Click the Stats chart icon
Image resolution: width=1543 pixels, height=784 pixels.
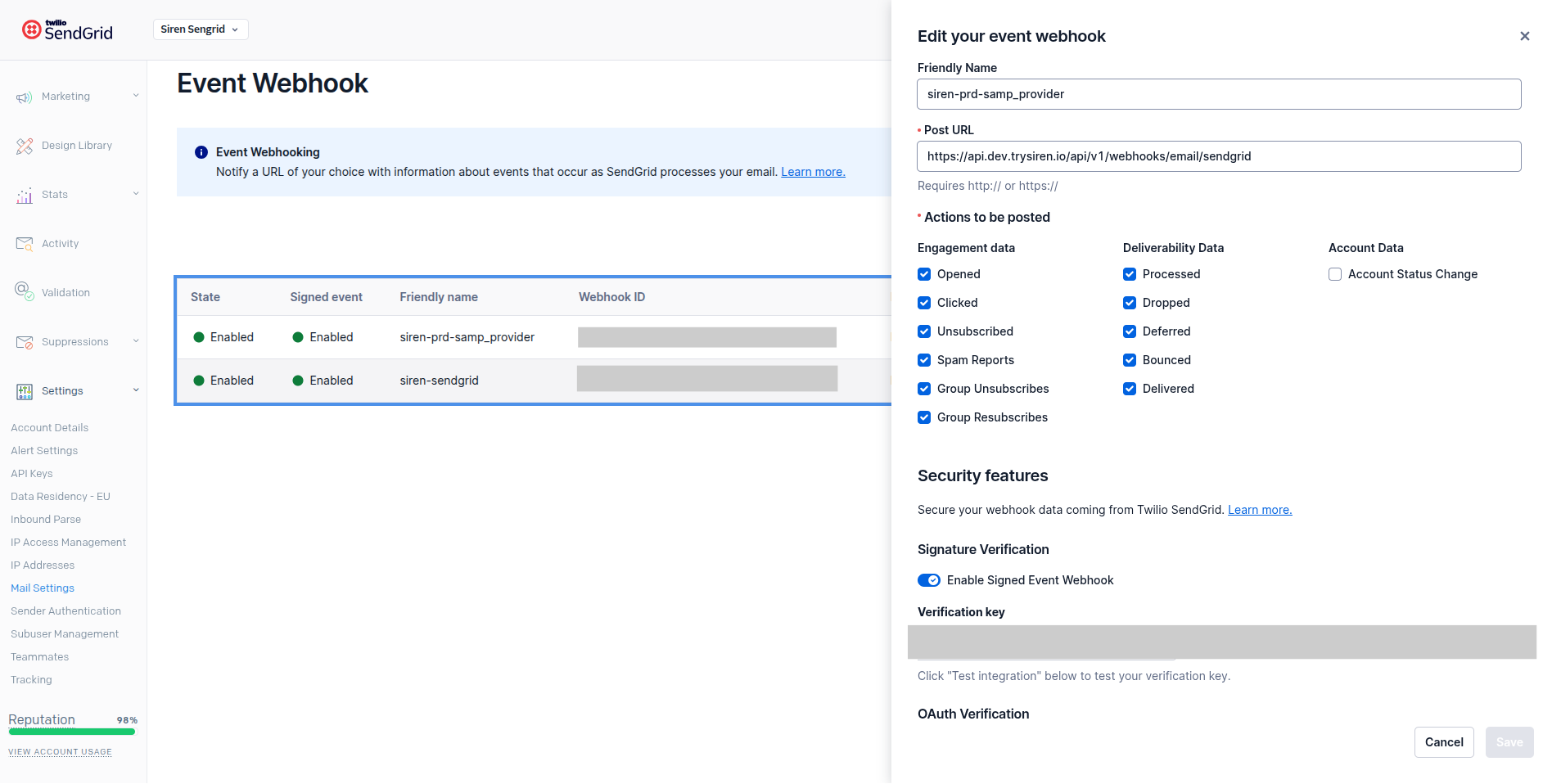(x=24, y=194)
